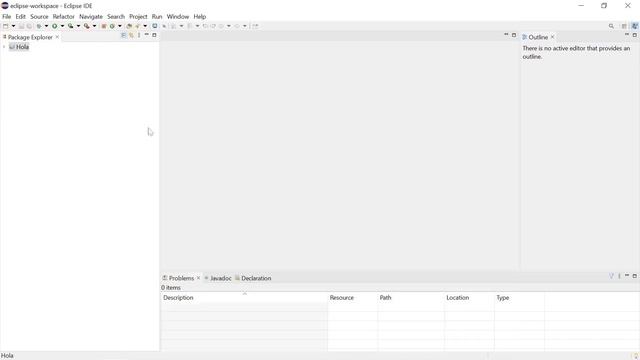Open the Run configurations dropdown arrow
640x360 pixels.
62,26
